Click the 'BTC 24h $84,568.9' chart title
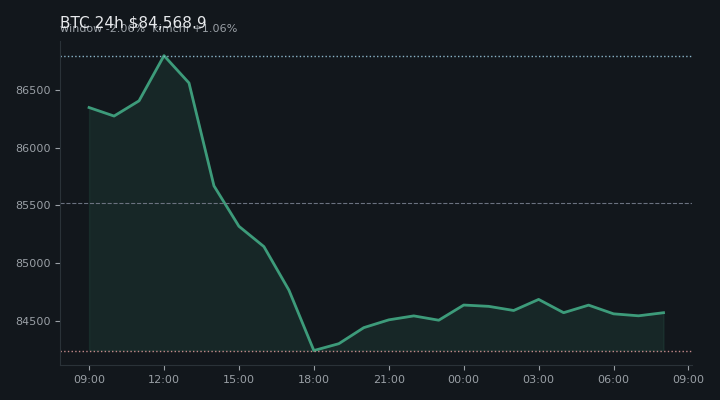This screenshot has height=400, width=720. 133,22
